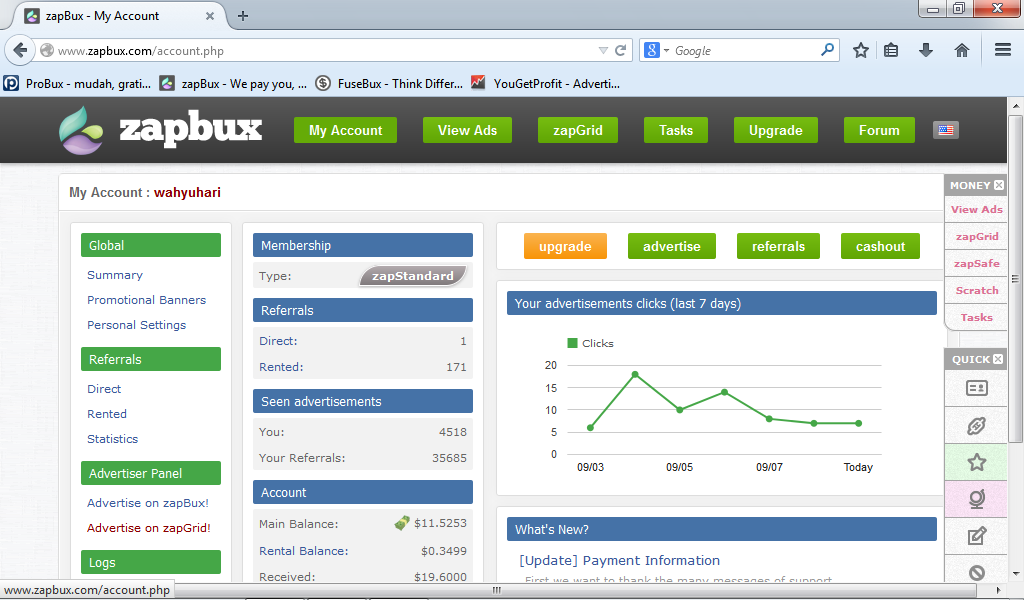Screen dimensions: 1024x600
Task: Open the compose icon in the QUICK sidebar
Action: pos(975,535)
